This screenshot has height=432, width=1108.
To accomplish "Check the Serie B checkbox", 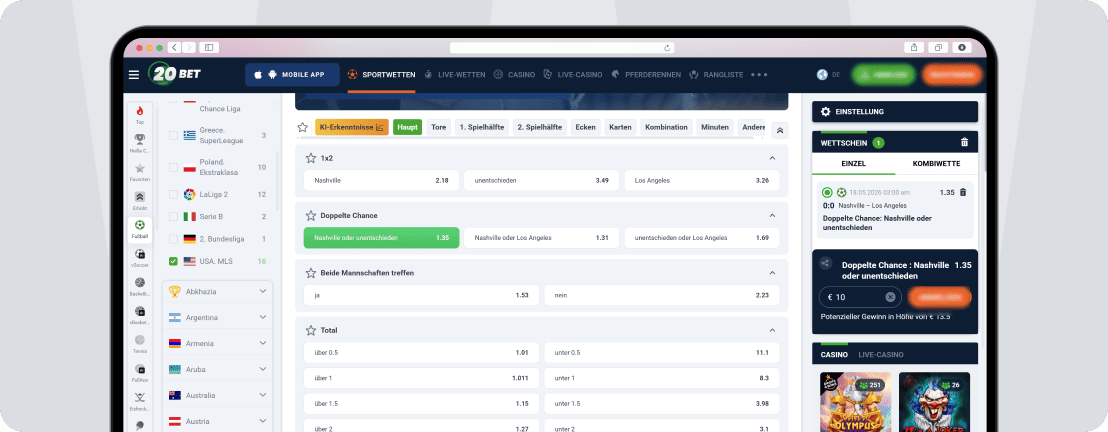I will tap(173, 216).
